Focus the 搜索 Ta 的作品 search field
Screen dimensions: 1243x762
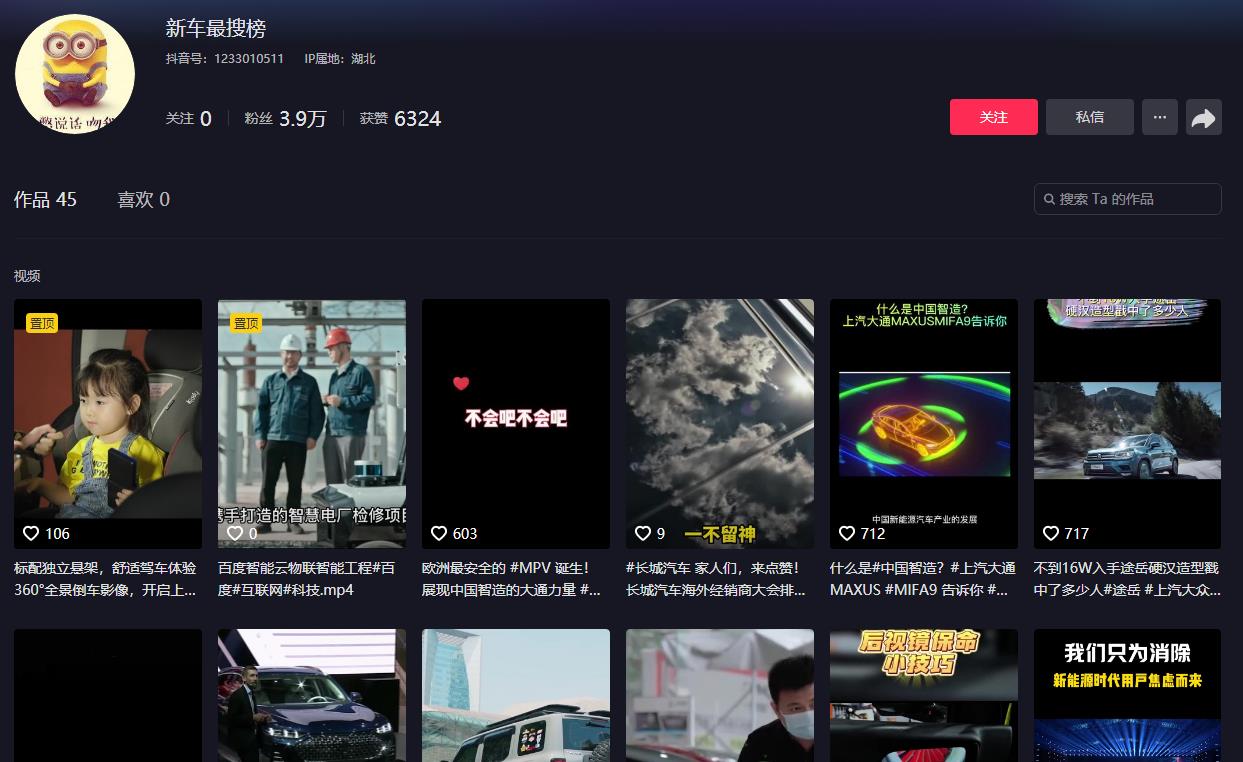1127,199
